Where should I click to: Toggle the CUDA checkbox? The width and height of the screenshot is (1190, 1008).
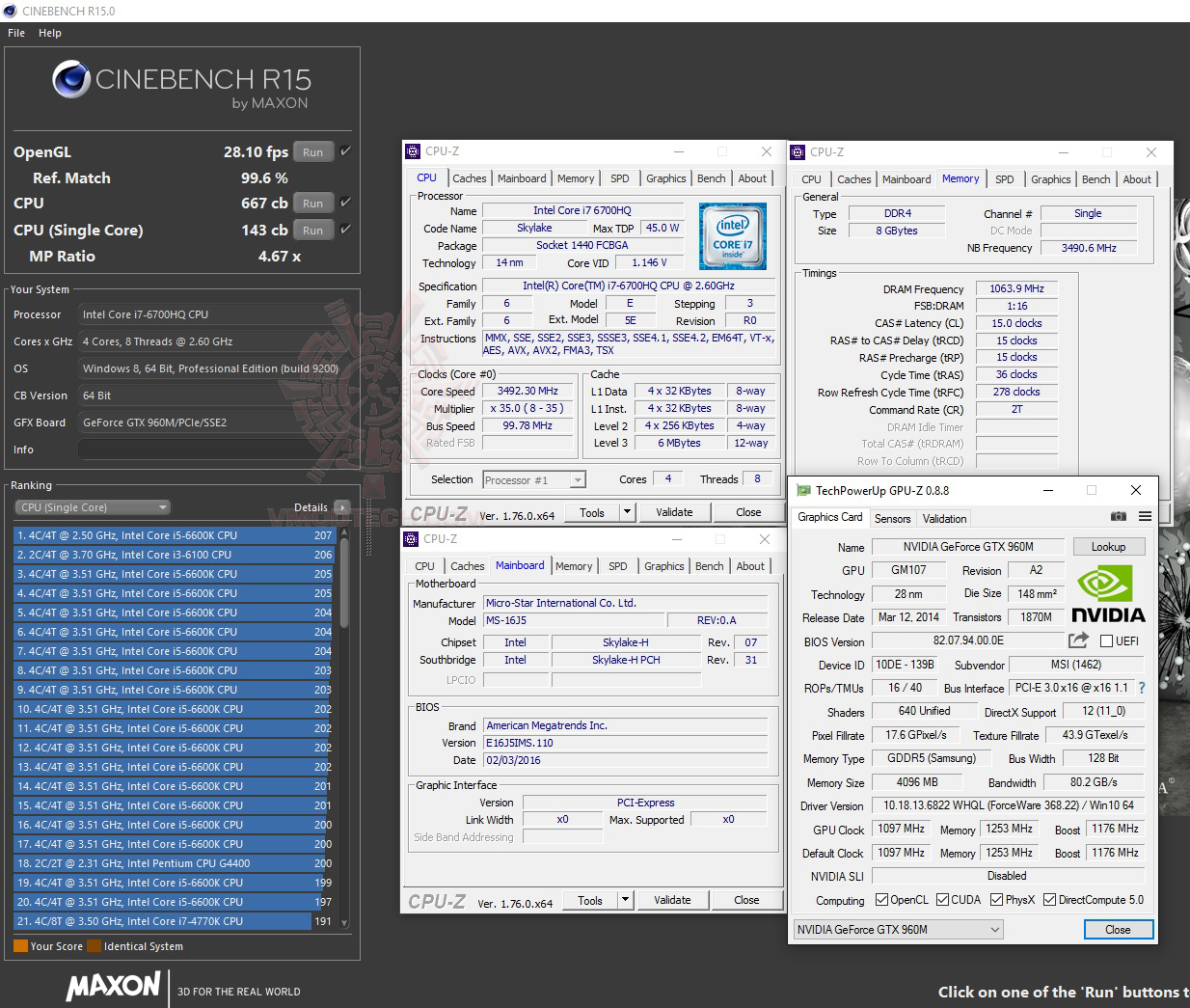tap(942, 900)
